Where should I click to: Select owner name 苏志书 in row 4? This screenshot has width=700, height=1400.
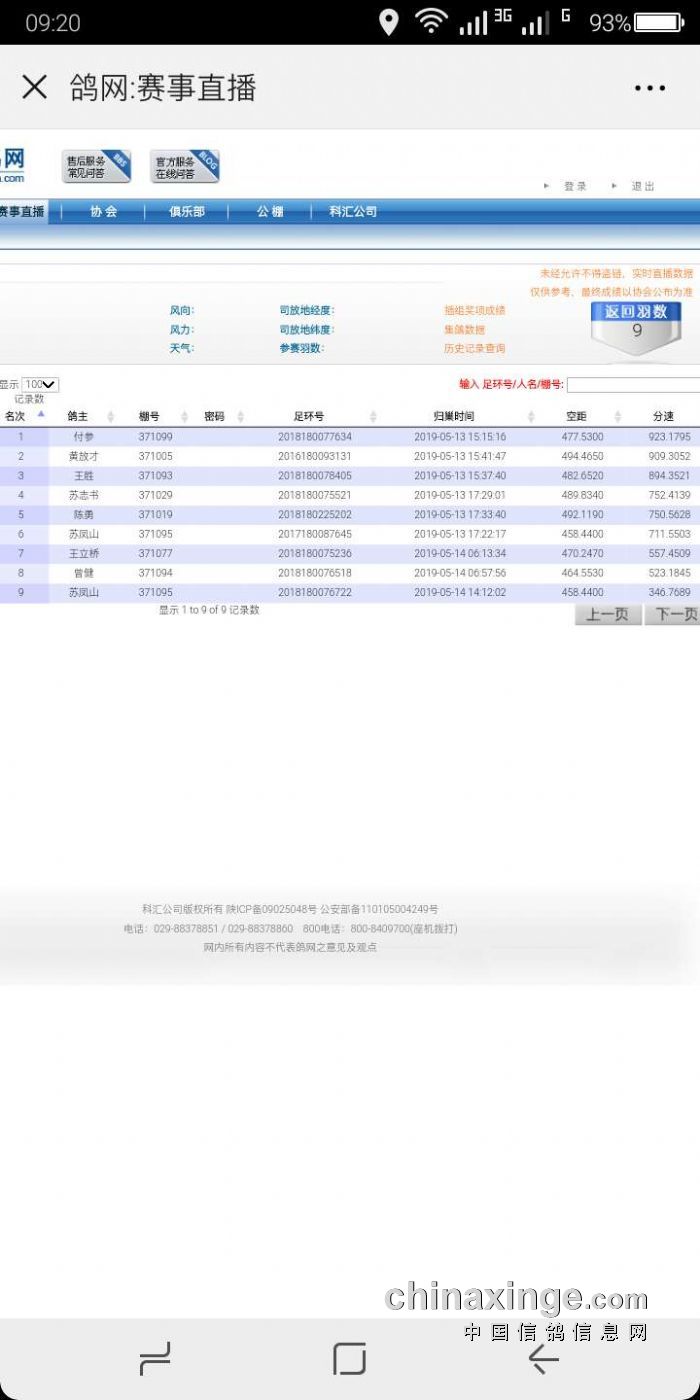[x=84, y=495]
